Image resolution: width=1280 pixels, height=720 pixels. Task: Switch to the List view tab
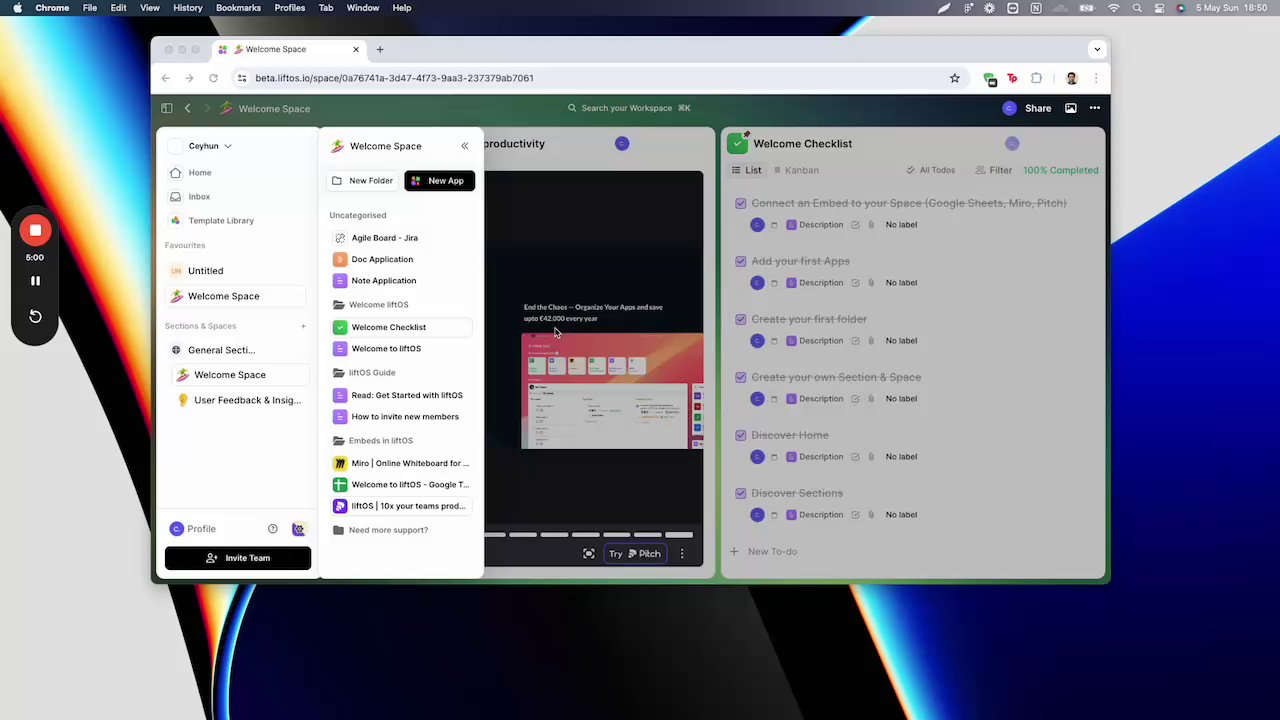click(746, 170)
